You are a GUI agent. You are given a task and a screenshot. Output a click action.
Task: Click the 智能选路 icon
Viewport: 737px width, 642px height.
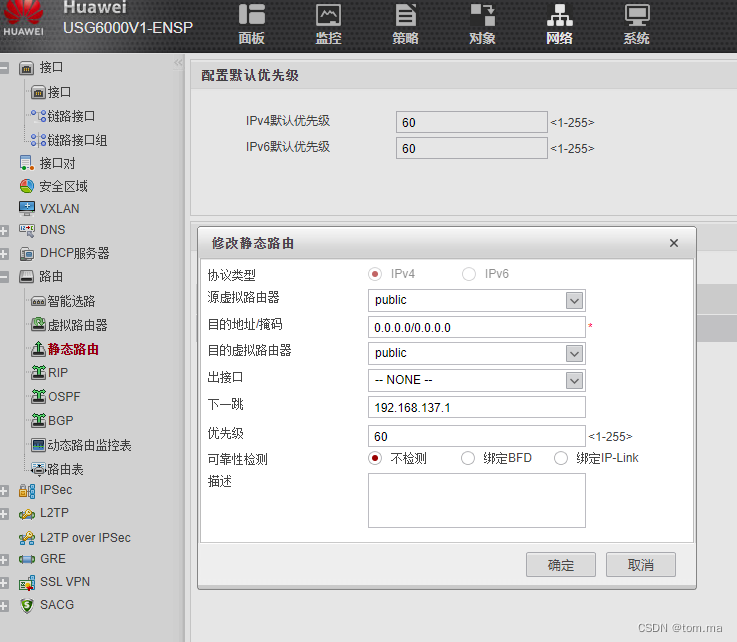39,301
